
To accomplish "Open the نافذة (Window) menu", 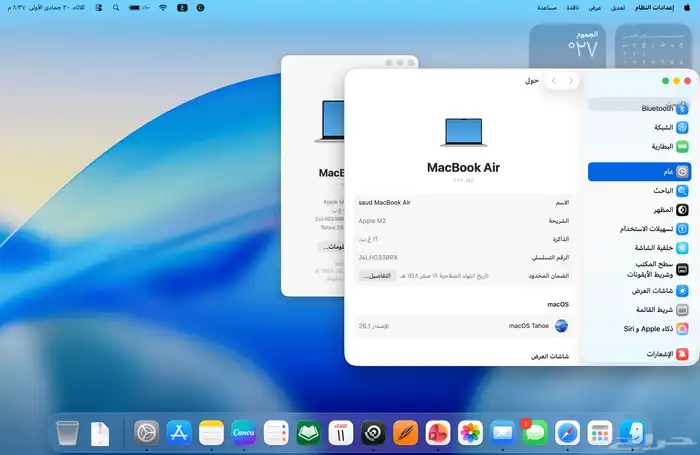I will click(x=573, y=8).
